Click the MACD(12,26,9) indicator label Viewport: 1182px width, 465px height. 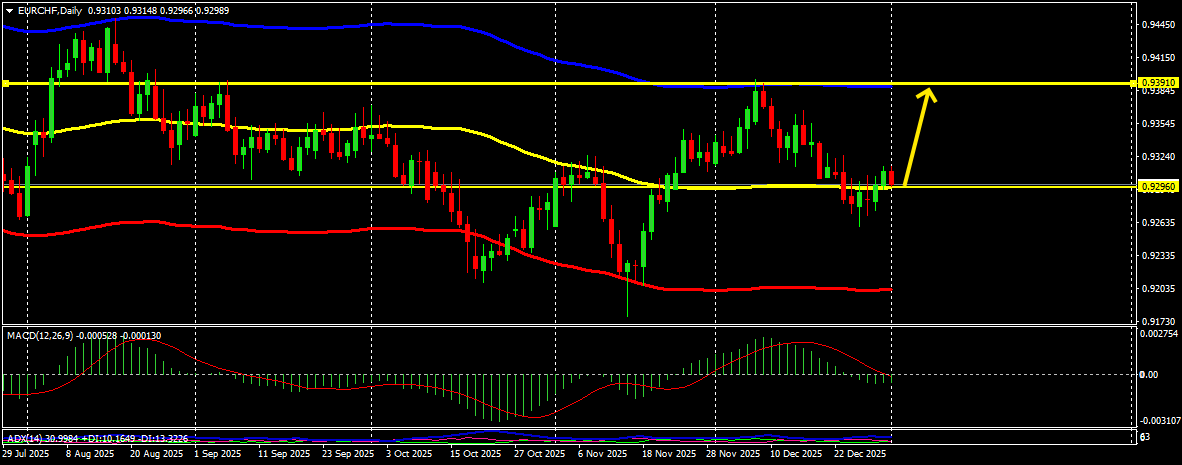point(40,335)
